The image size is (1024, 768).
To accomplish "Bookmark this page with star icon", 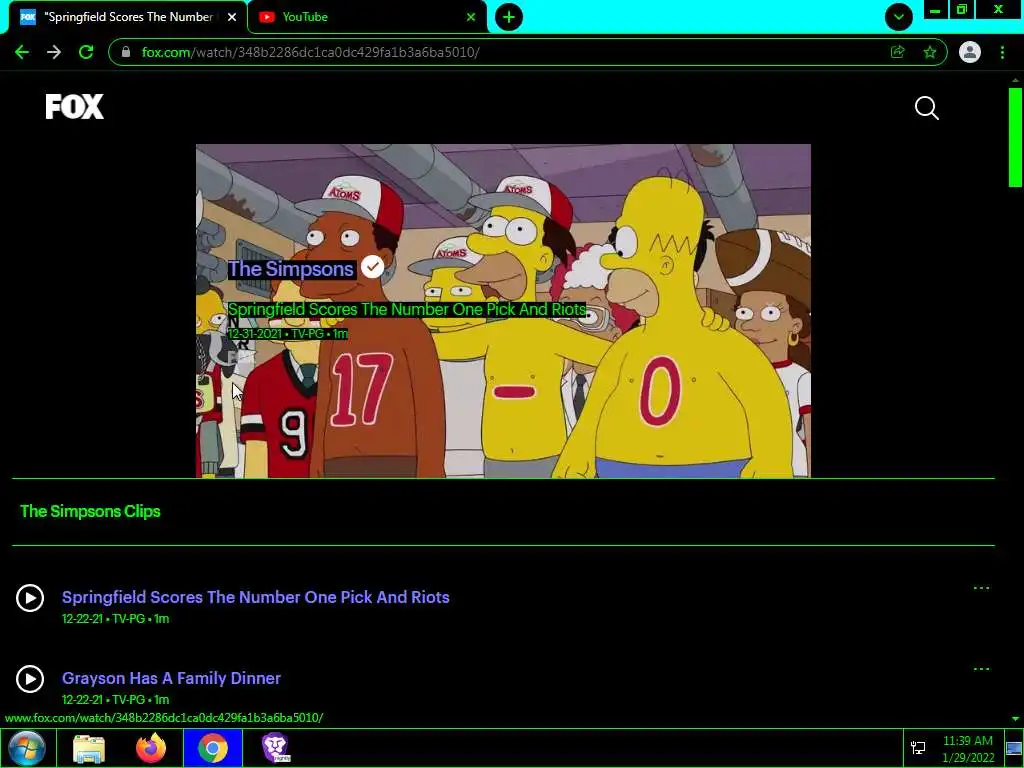I will (x=930, y=52).
